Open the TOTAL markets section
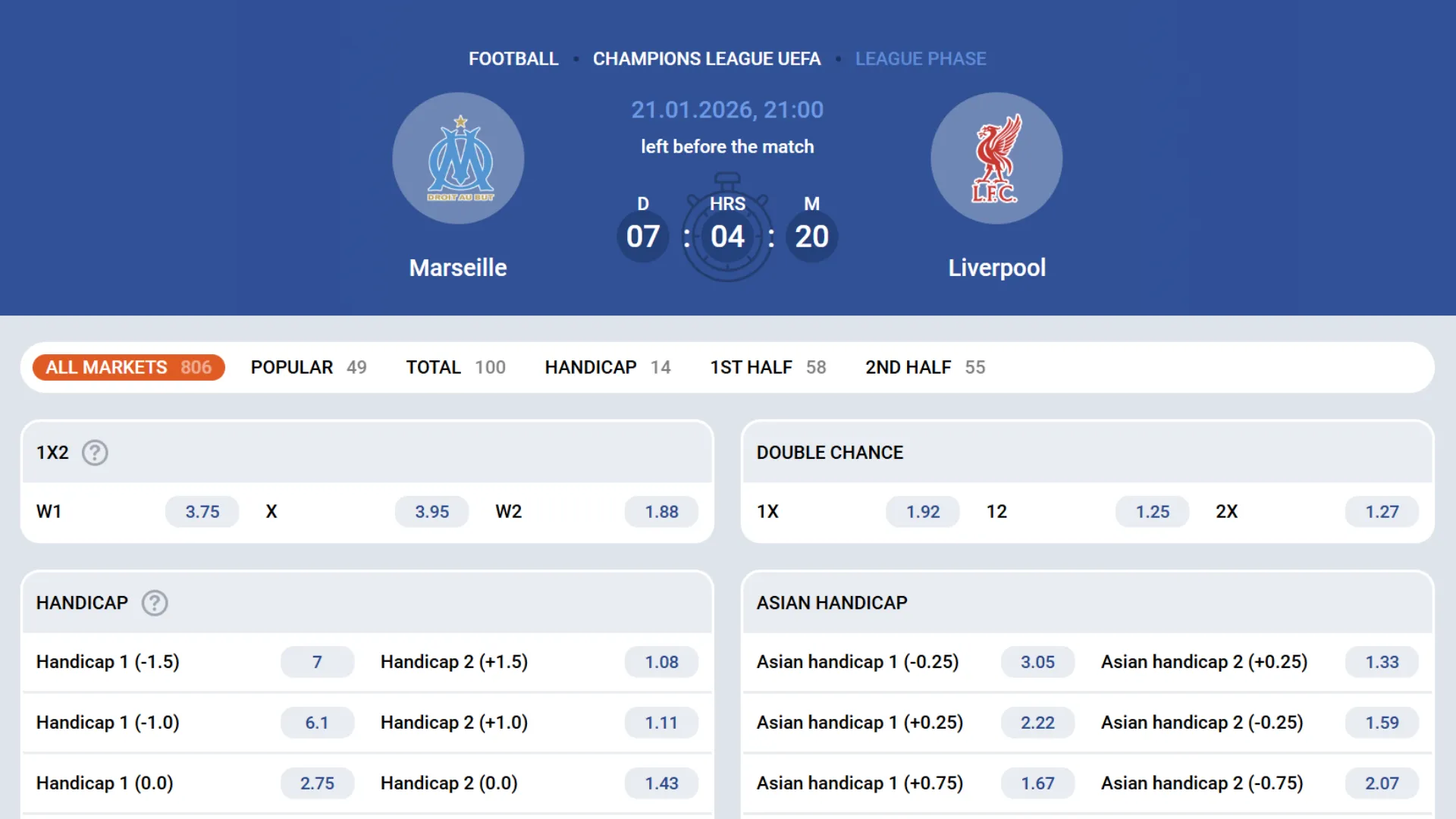The image size is (1456, 819). [455, 367]
